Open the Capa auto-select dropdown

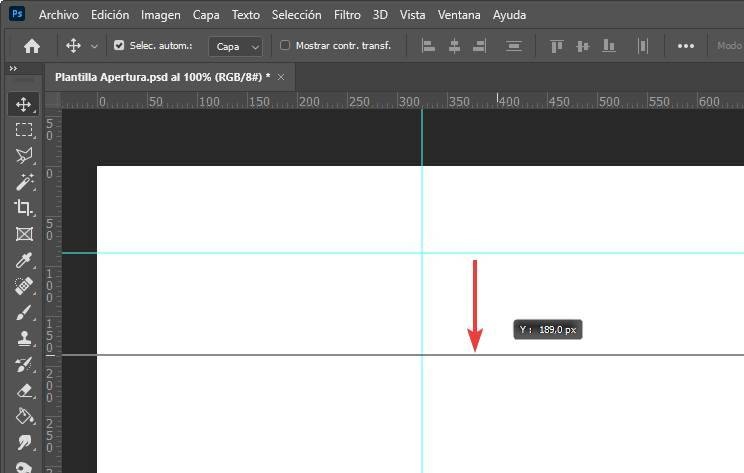(x=235, y=46)
